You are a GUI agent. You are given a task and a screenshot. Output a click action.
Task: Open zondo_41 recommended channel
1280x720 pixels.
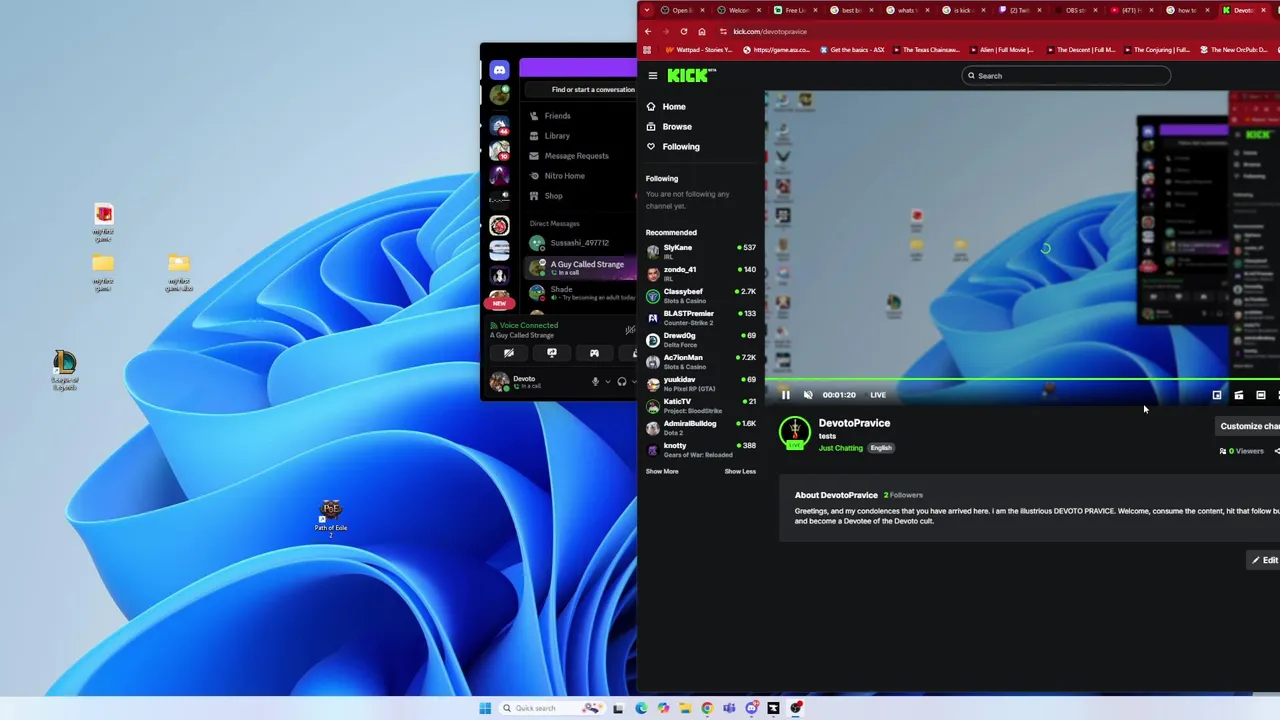point(700,273)
